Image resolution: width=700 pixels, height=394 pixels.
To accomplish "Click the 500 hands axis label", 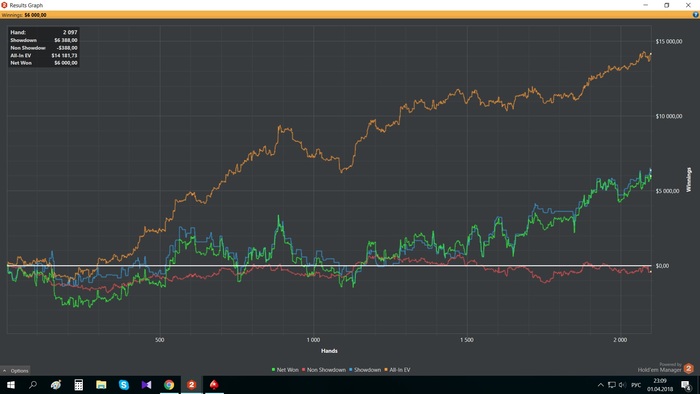I will pyautogui.click(x=159, y=340).
